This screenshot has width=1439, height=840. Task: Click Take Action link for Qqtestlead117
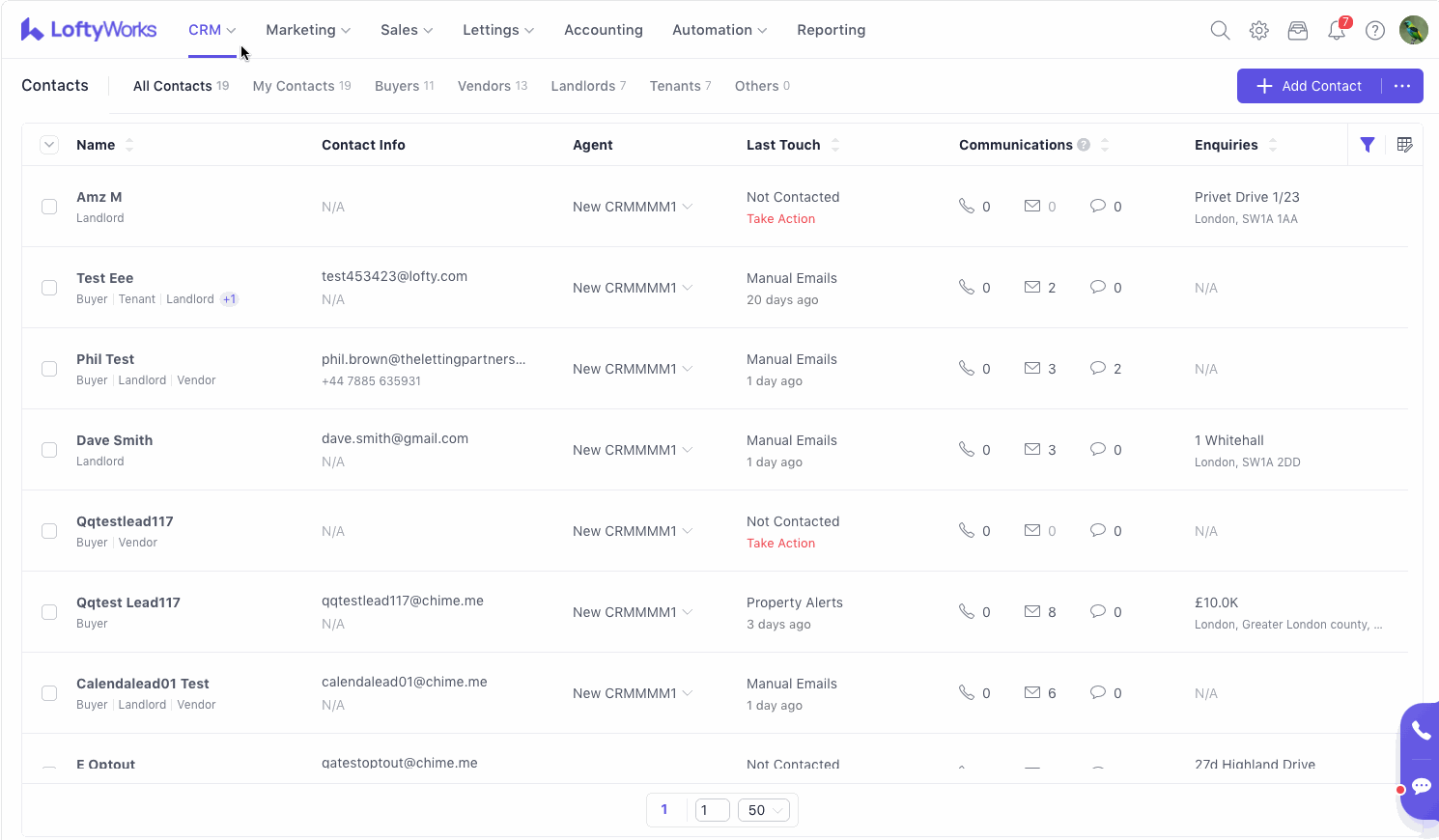(x=780, y=544)
